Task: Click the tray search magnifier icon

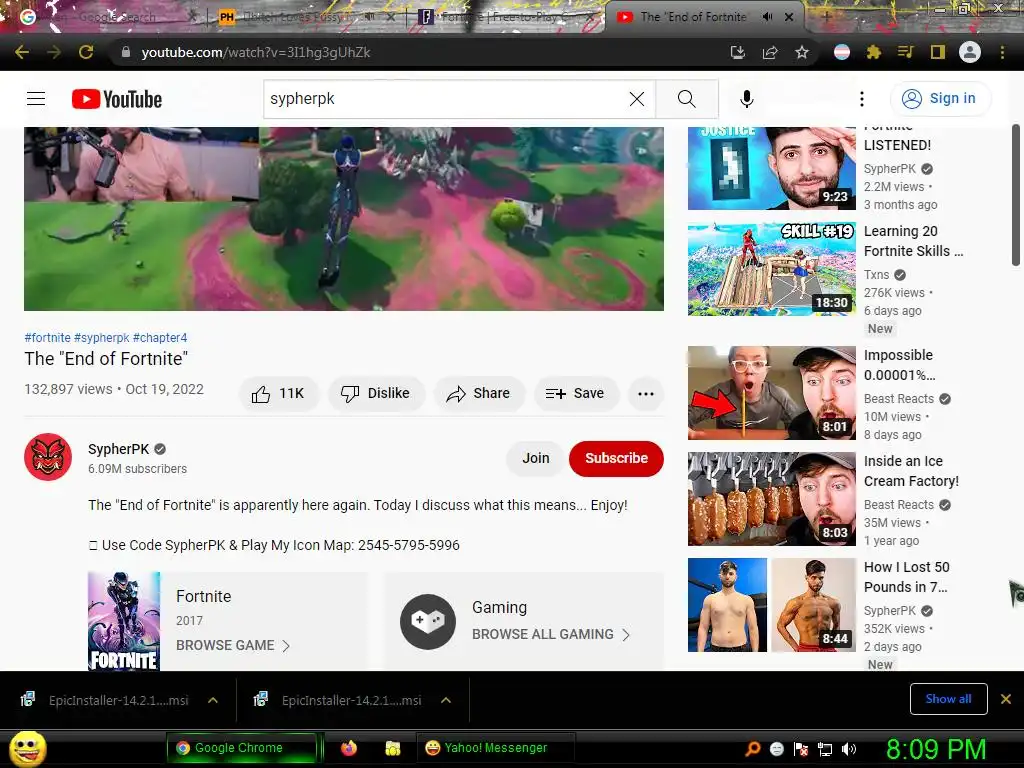Action: click(x=753, y=748)
